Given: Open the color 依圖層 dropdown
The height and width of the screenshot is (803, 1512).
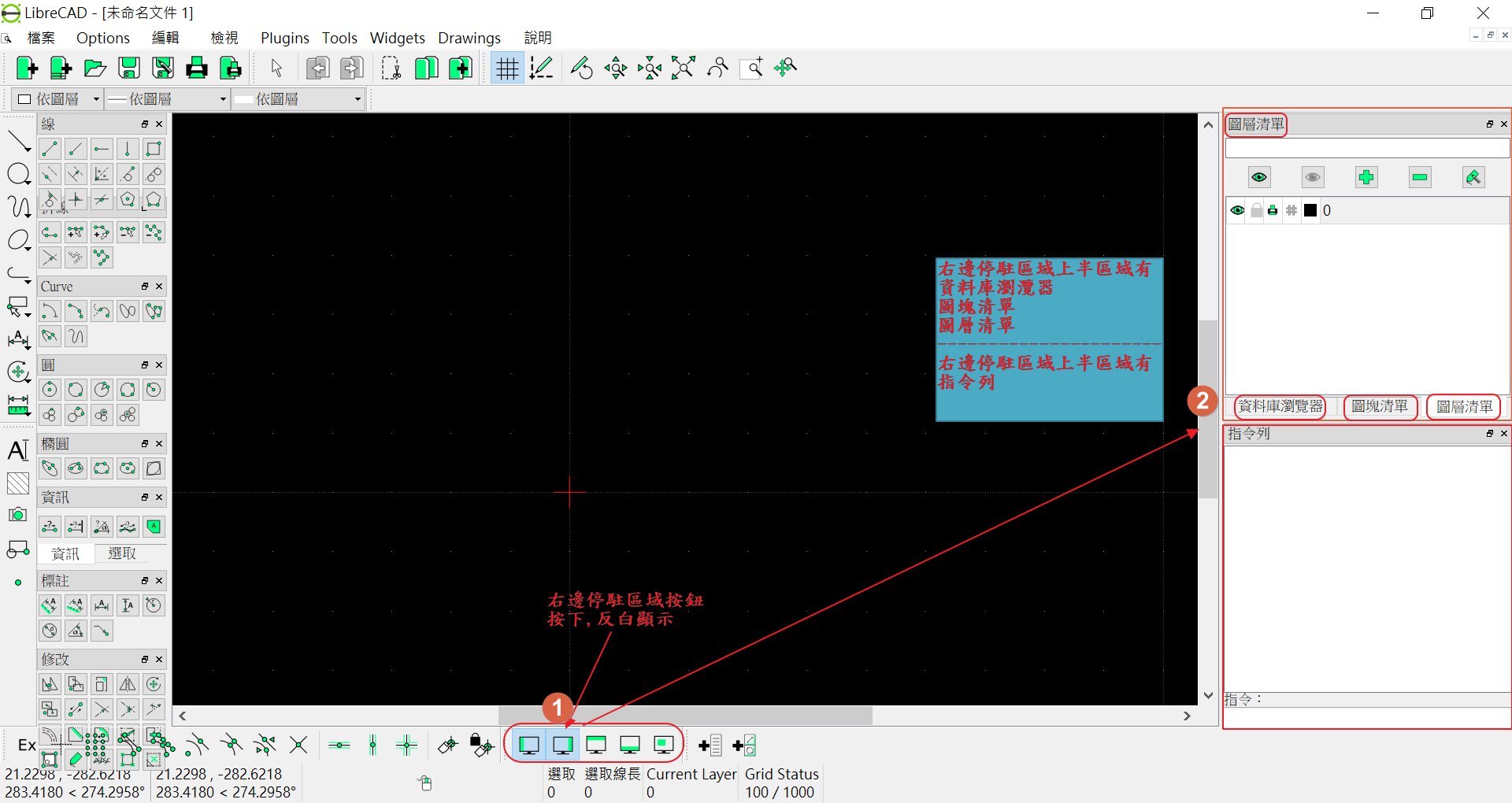Looking at the screenshot, I should pos(59,99).
